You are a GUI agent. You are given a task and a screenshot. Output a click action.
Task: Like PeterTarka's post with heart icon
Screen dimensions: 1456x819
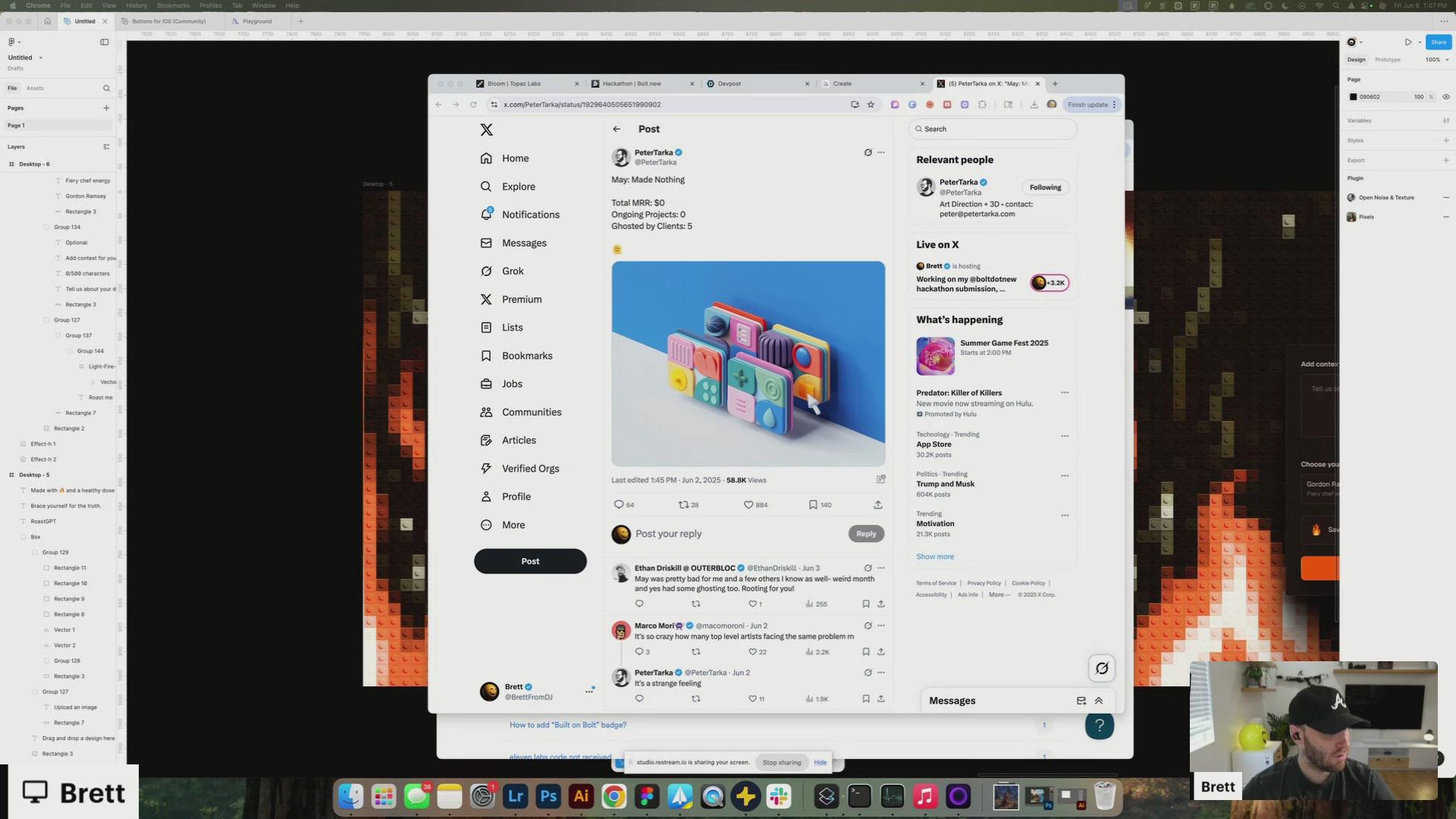(748, 505)
